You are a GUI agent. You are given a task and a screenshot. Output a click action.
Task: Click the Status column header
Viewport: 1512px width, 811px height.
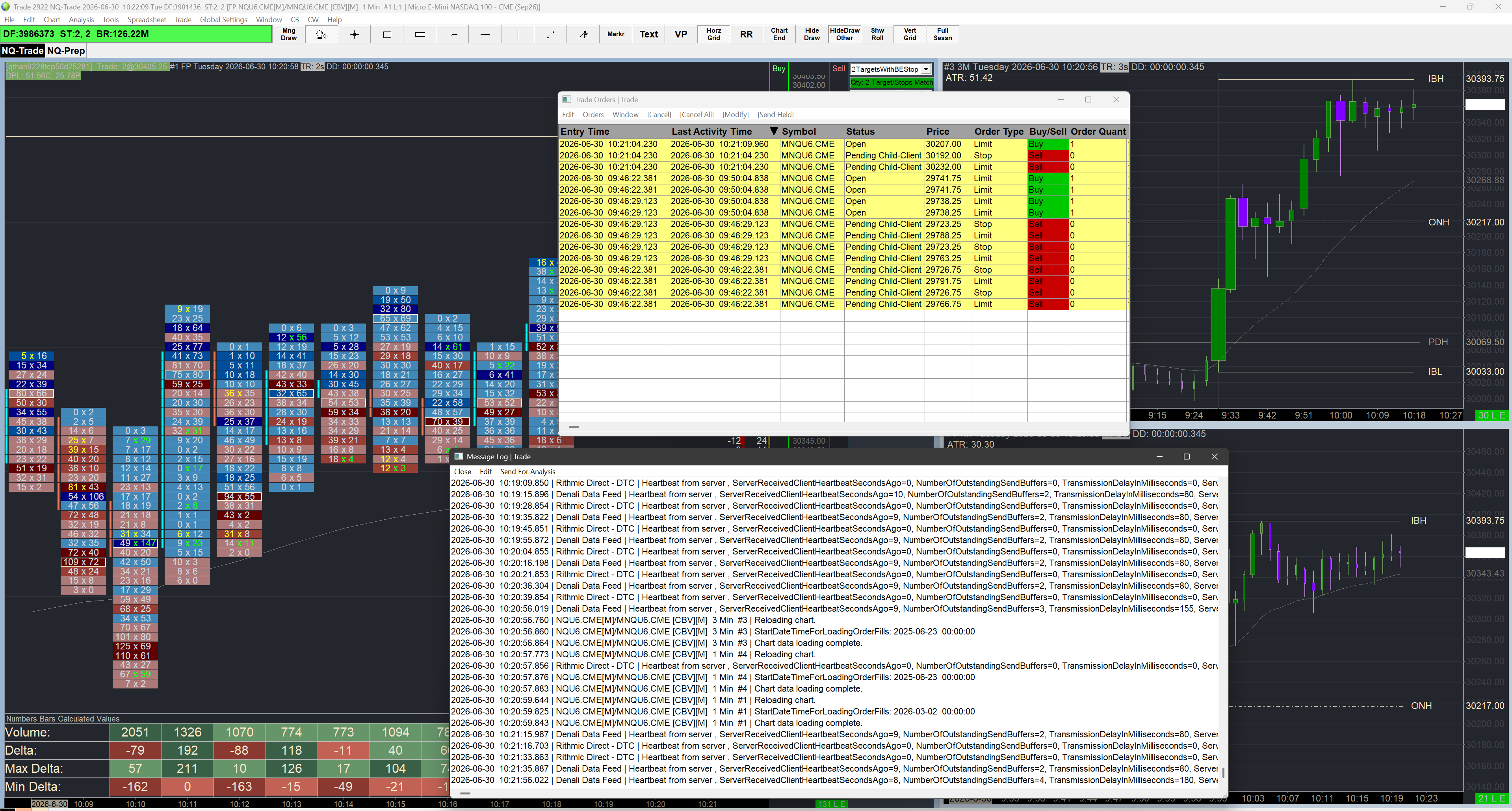(x=884, y=132)
